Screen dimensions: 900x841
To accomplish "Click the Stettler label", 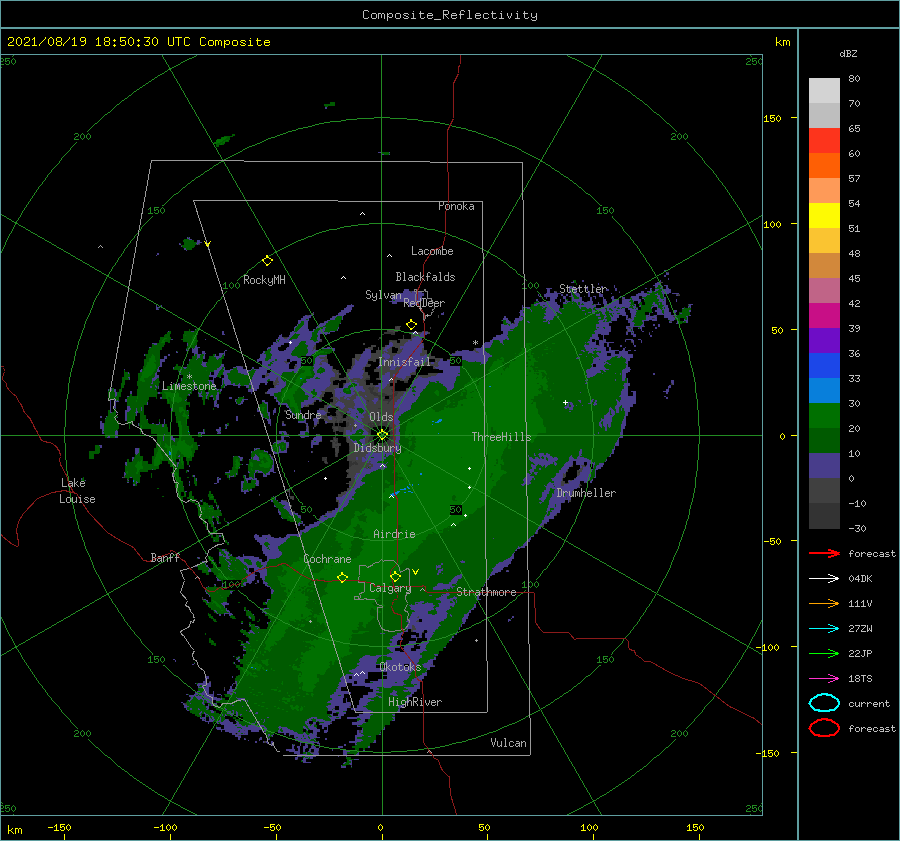I will [583, 289].
